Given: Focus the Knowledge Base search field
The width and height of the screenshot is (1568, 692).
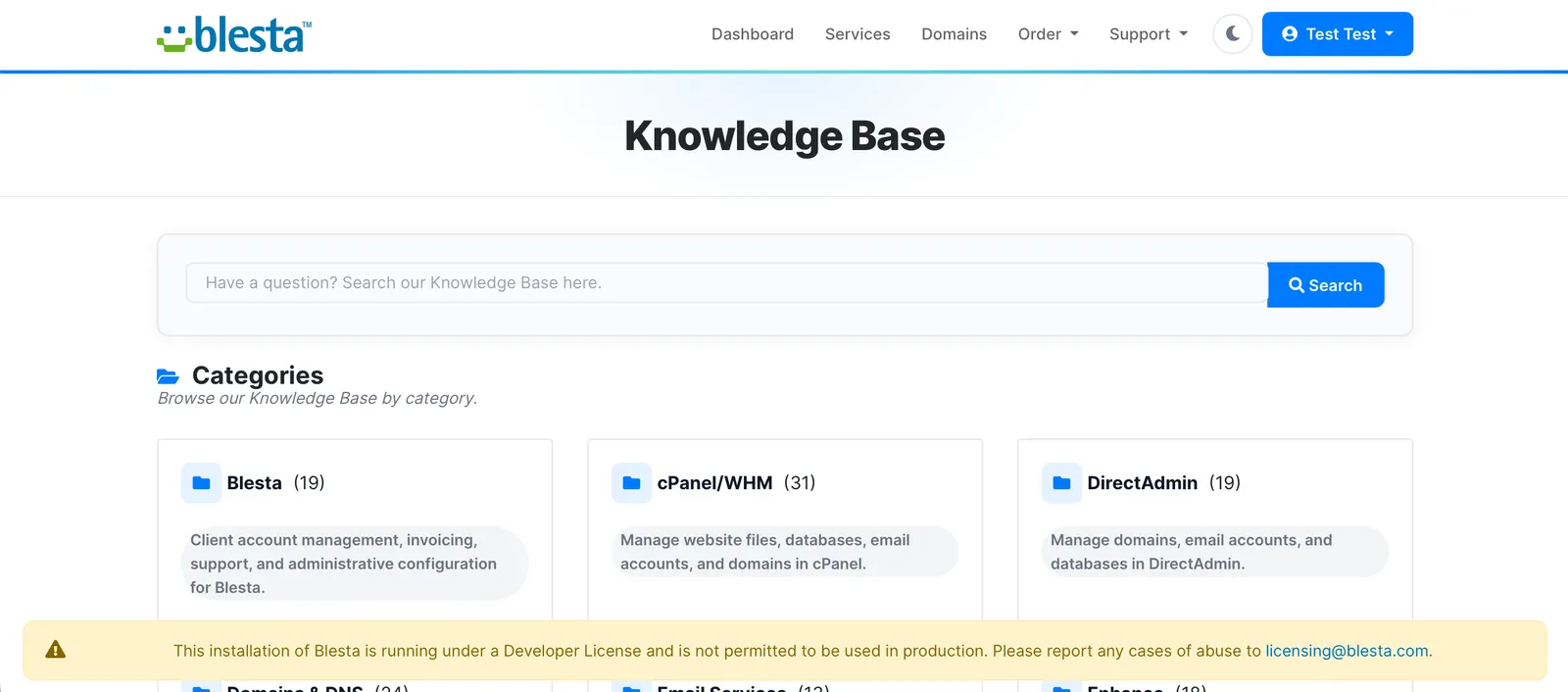Looking at the screenshot, I should [726, 282].
